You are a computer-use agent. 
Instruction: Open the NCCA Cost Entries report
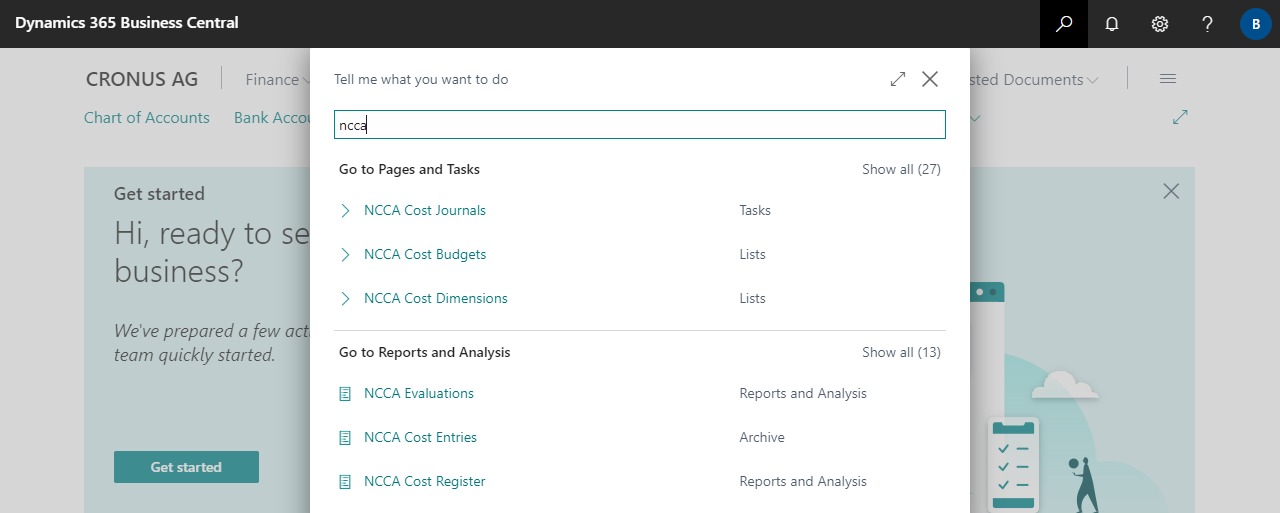(420, 437)
